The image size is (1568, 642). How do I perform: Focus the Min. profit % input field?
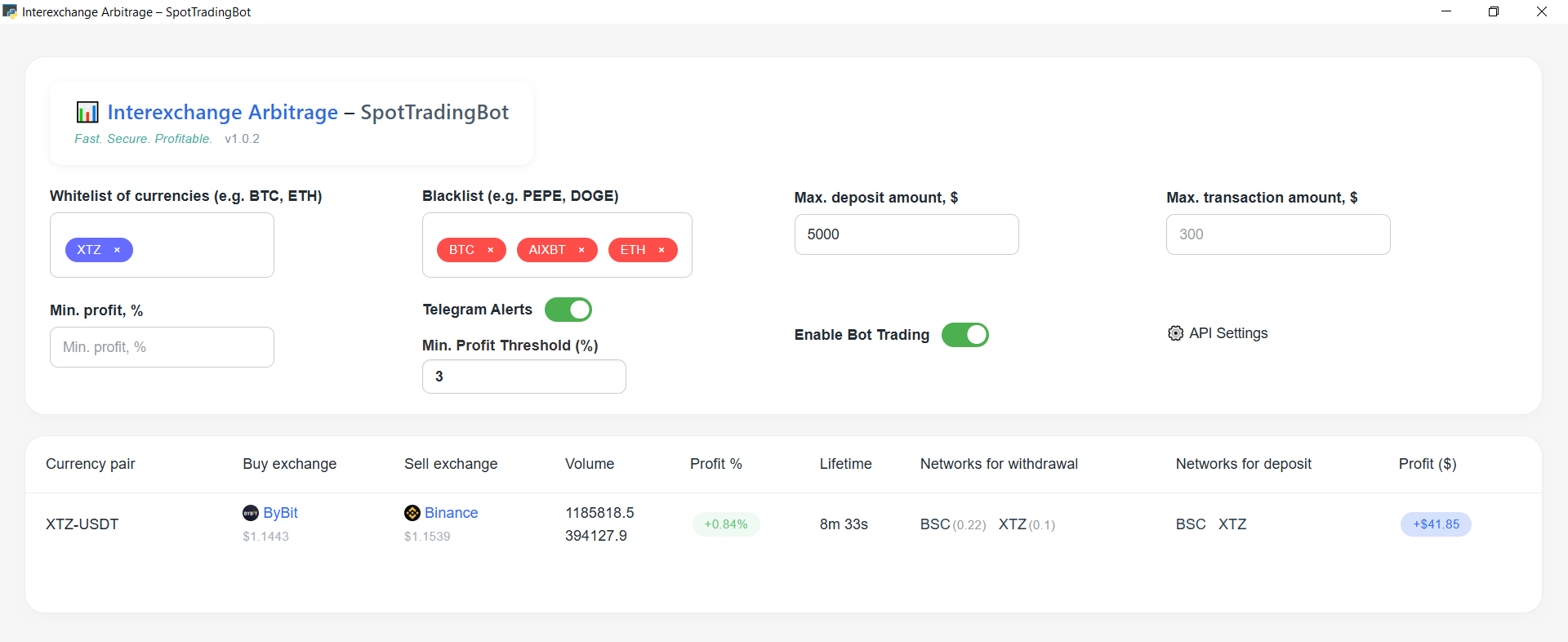(x=162, y=347)
